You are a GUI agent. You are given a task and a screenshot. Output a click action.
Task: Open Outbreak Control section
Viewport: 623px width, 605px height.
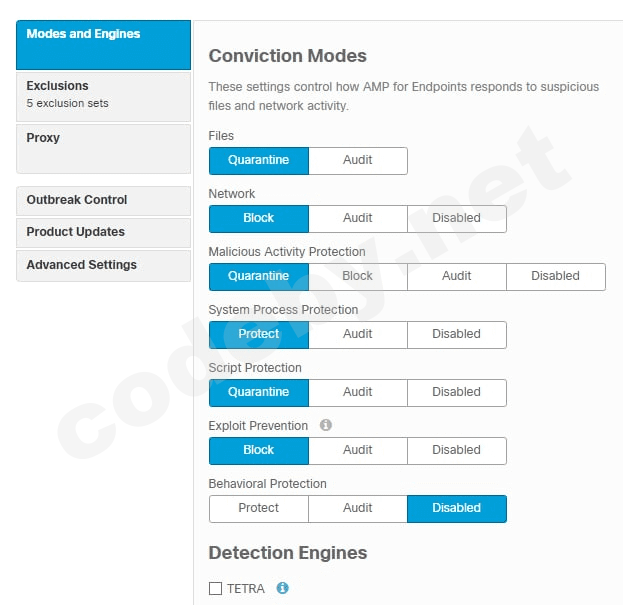103,200
